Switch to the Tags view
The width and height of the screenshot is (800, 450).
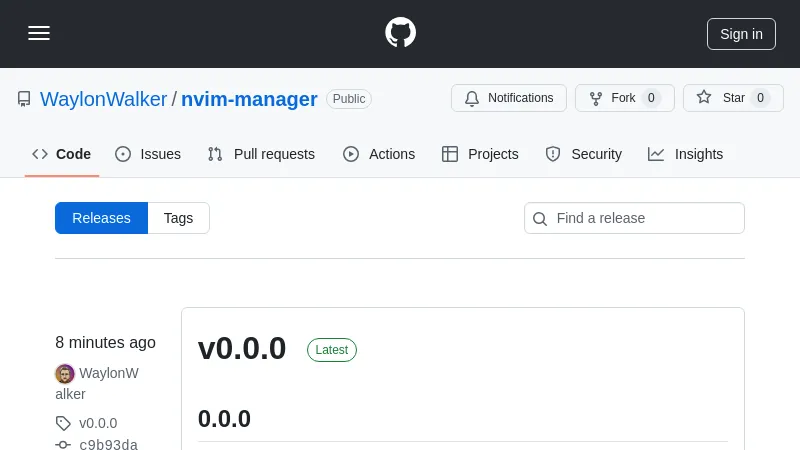[178, 218]
